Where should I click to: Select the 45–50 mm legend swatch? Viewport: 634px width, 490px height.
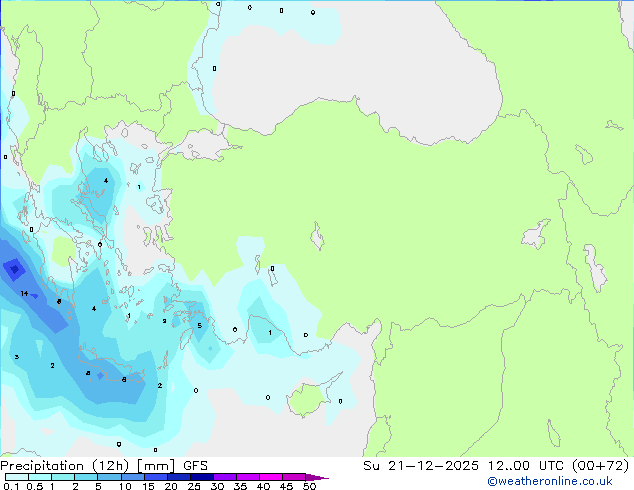point(294,477)
